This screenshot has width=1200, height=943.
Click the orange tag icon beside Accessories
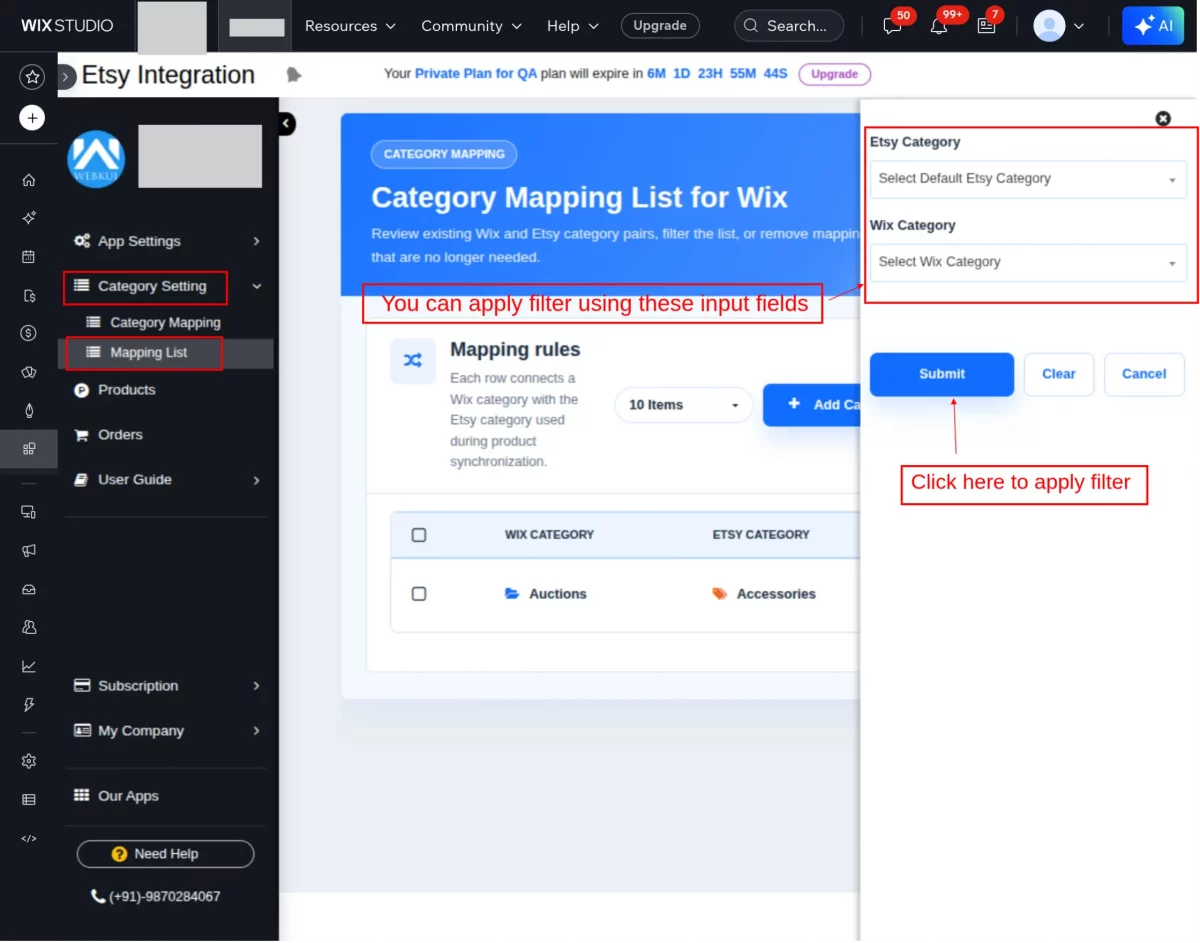click(x=720, y=594)
